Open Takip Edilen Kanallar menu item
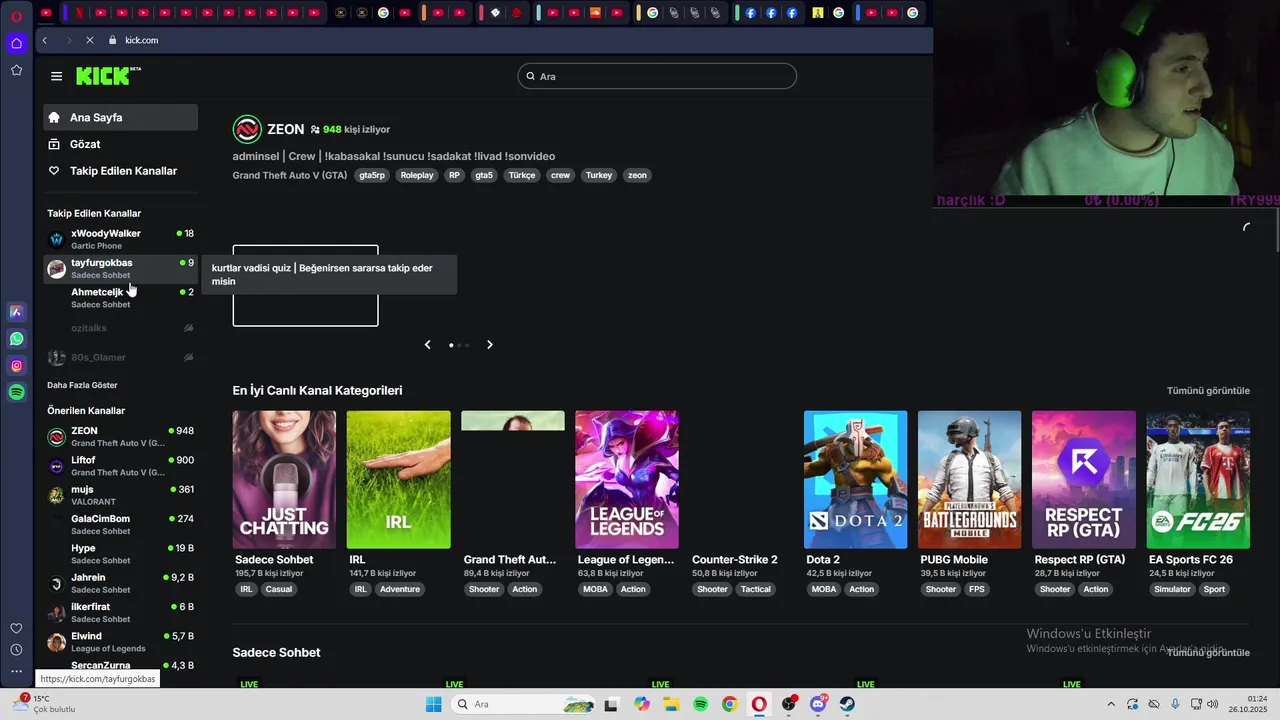 [x=120, y=171]
